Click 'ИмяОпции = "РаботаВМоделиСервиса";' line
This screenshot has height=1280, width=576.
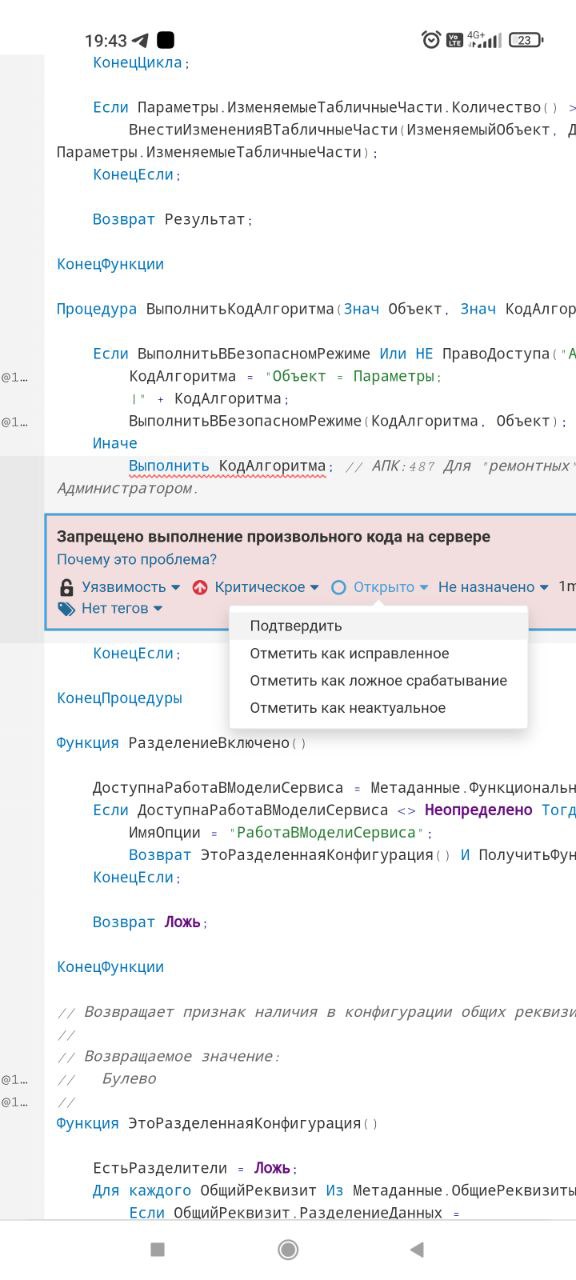[281, 832]
